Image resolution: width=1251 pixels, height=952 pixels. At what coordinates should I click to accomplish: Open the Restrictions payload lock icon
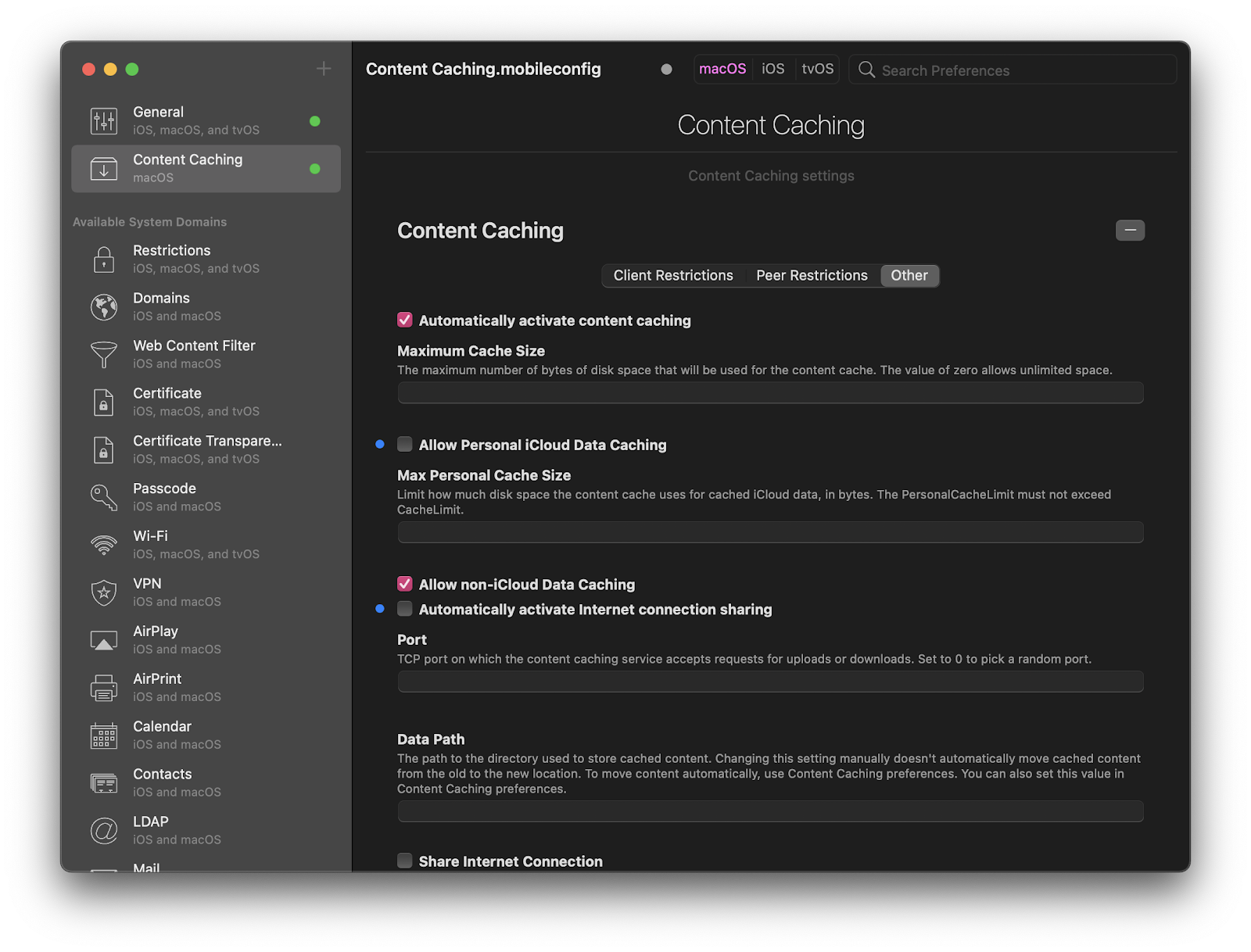click(103, 259)
